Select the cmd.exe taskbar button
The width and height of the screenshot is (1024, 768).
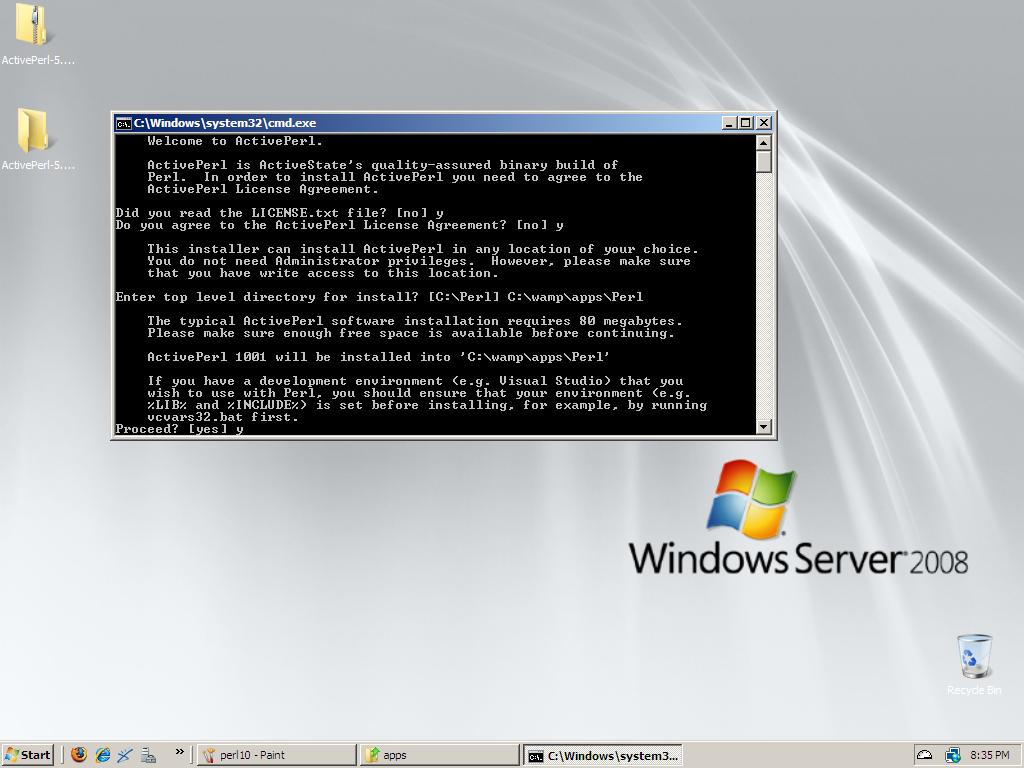tap(603, 755)
